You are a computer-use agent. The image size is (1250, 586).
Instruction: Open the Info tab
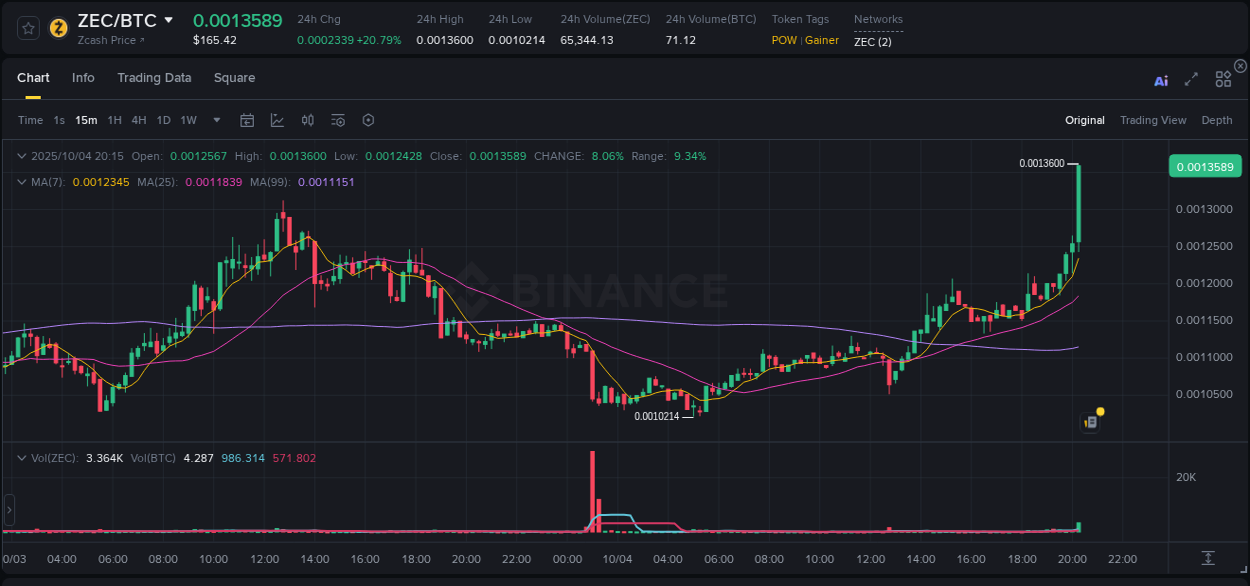[x=83, y=78]
